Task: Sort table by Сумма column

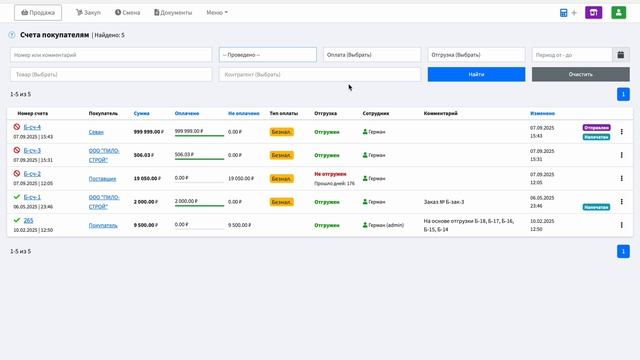Action: click(142, 113)
